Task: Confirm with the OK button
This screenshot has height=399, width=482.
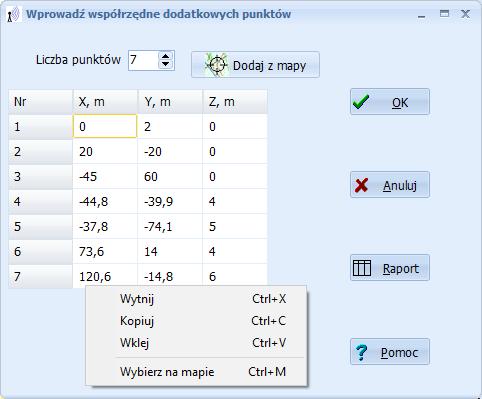Action: (390, 102)
